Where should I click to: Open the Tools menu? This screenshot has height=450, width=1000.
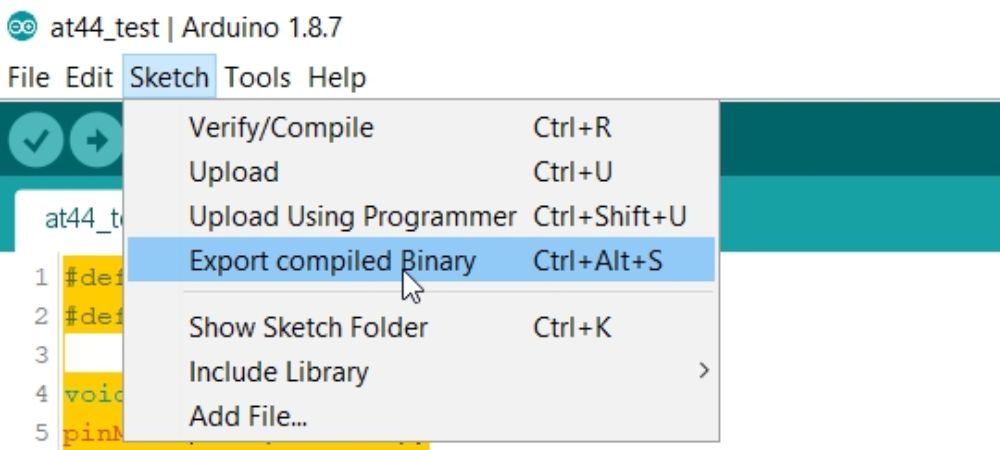258,78
